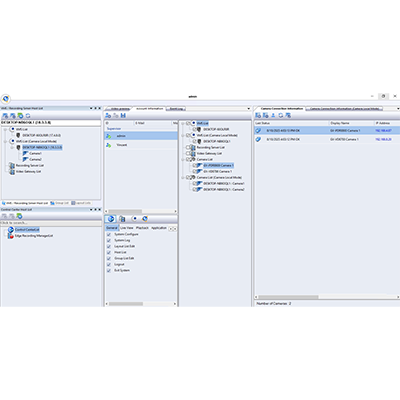
Task: Uncheck the System Configure checkbox
Action: coord(109,234)
